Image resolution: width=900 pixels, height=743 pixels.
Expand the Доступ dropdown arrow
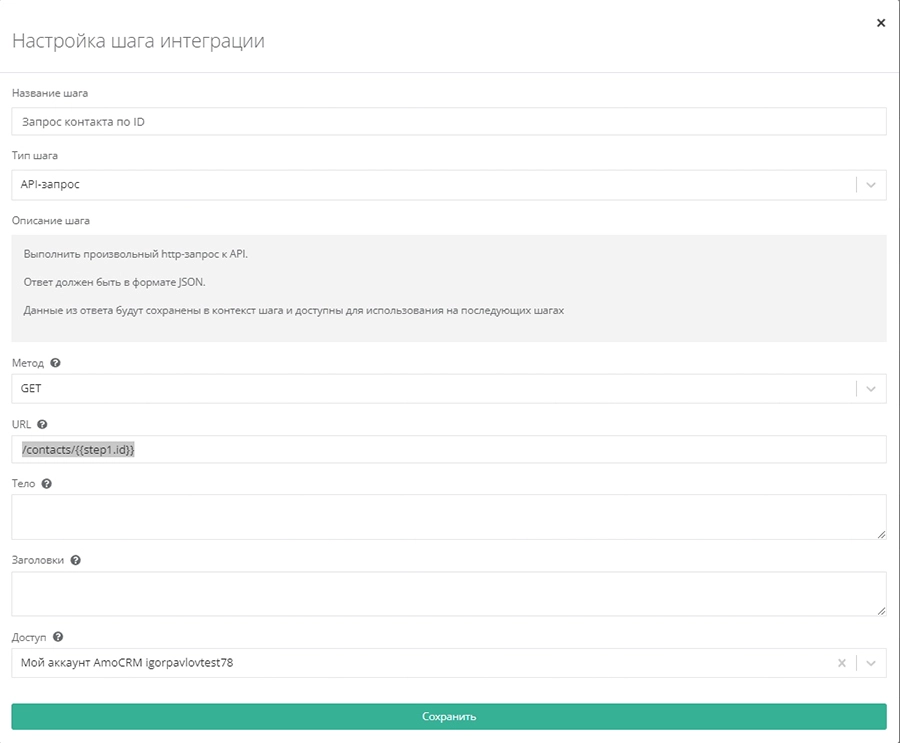(x=870, y=663)
